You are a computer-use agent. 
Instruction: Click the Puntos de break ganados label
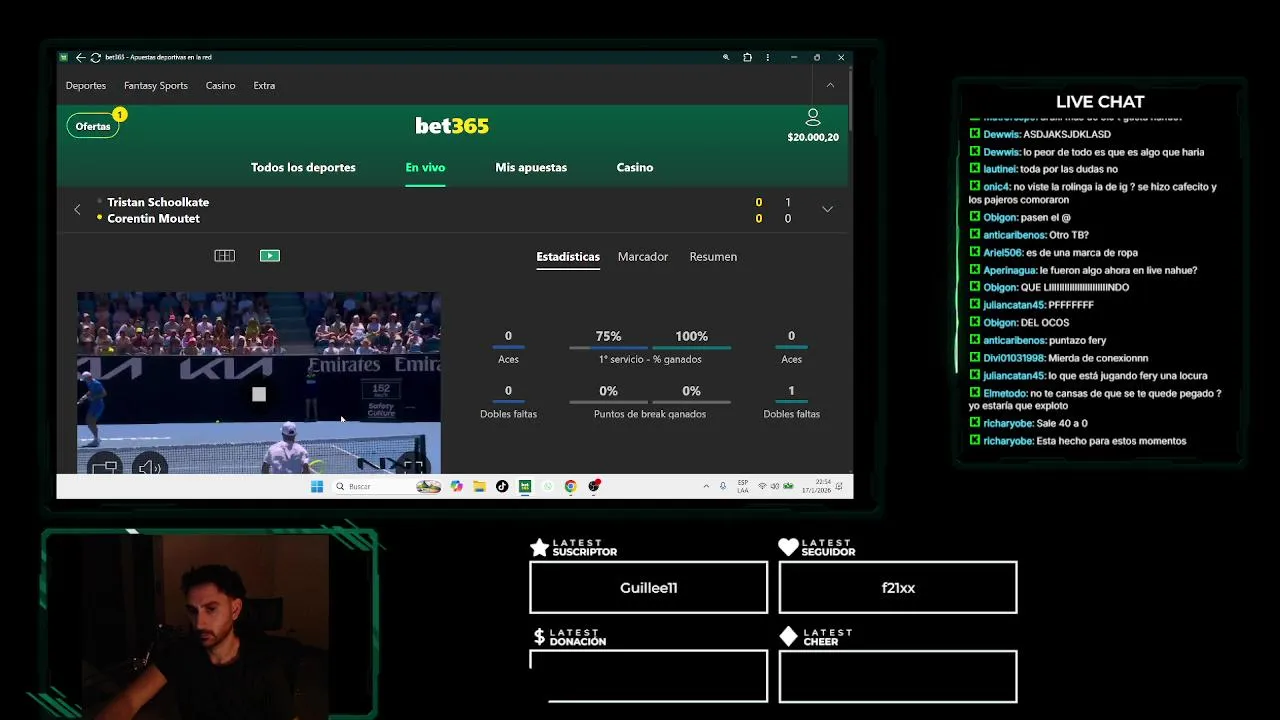coord(650,414)
